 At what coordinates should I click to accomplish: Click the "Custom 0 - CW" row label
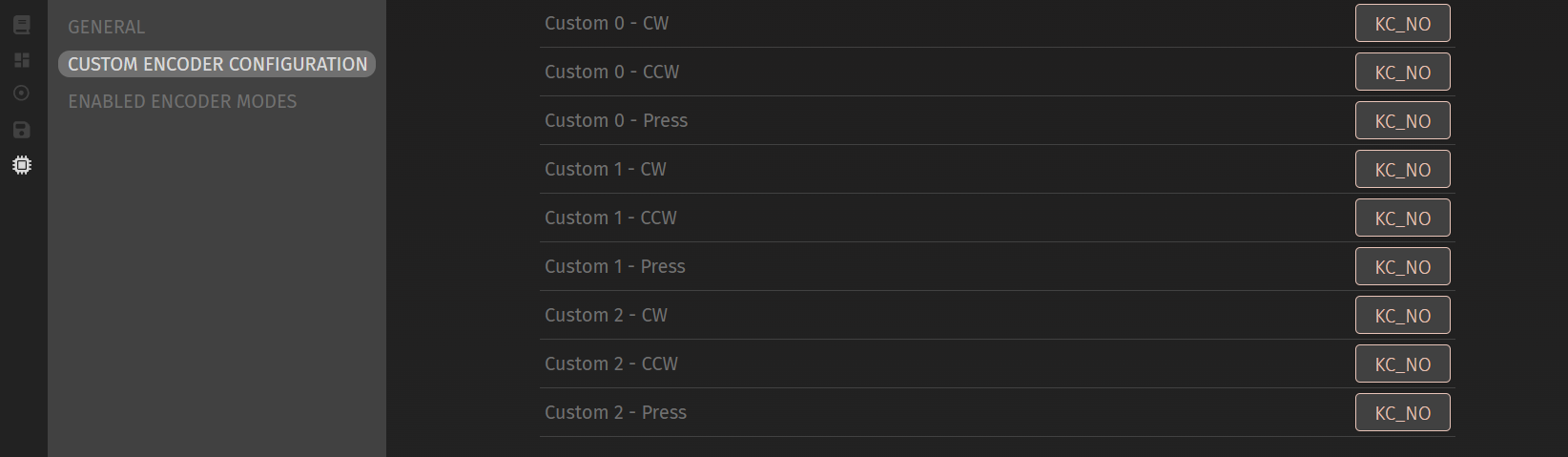click(x=607, y=24)
